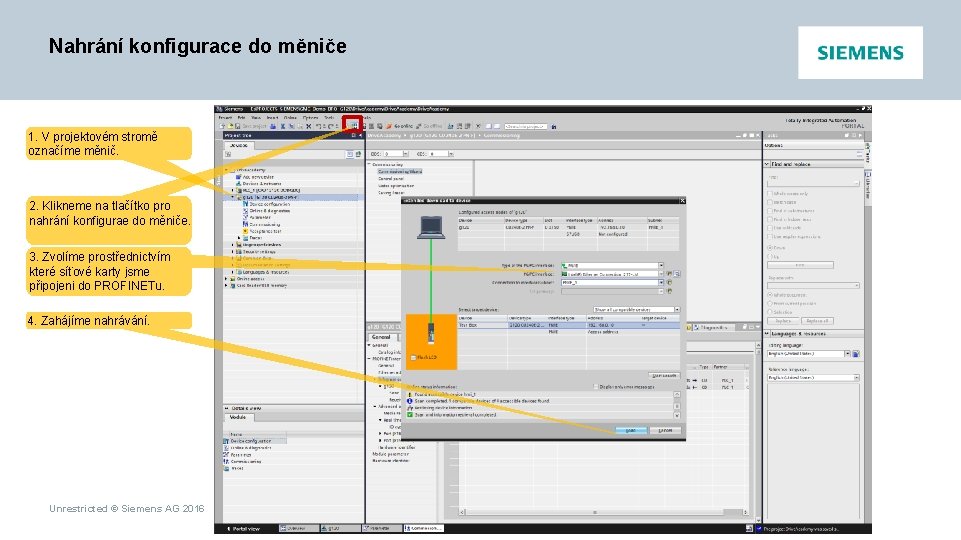This screenshot has height=540, width=961.
Task: Switch to the Diagnostics inspector tab
Action: pyautogui.click(x=714, y=328)
